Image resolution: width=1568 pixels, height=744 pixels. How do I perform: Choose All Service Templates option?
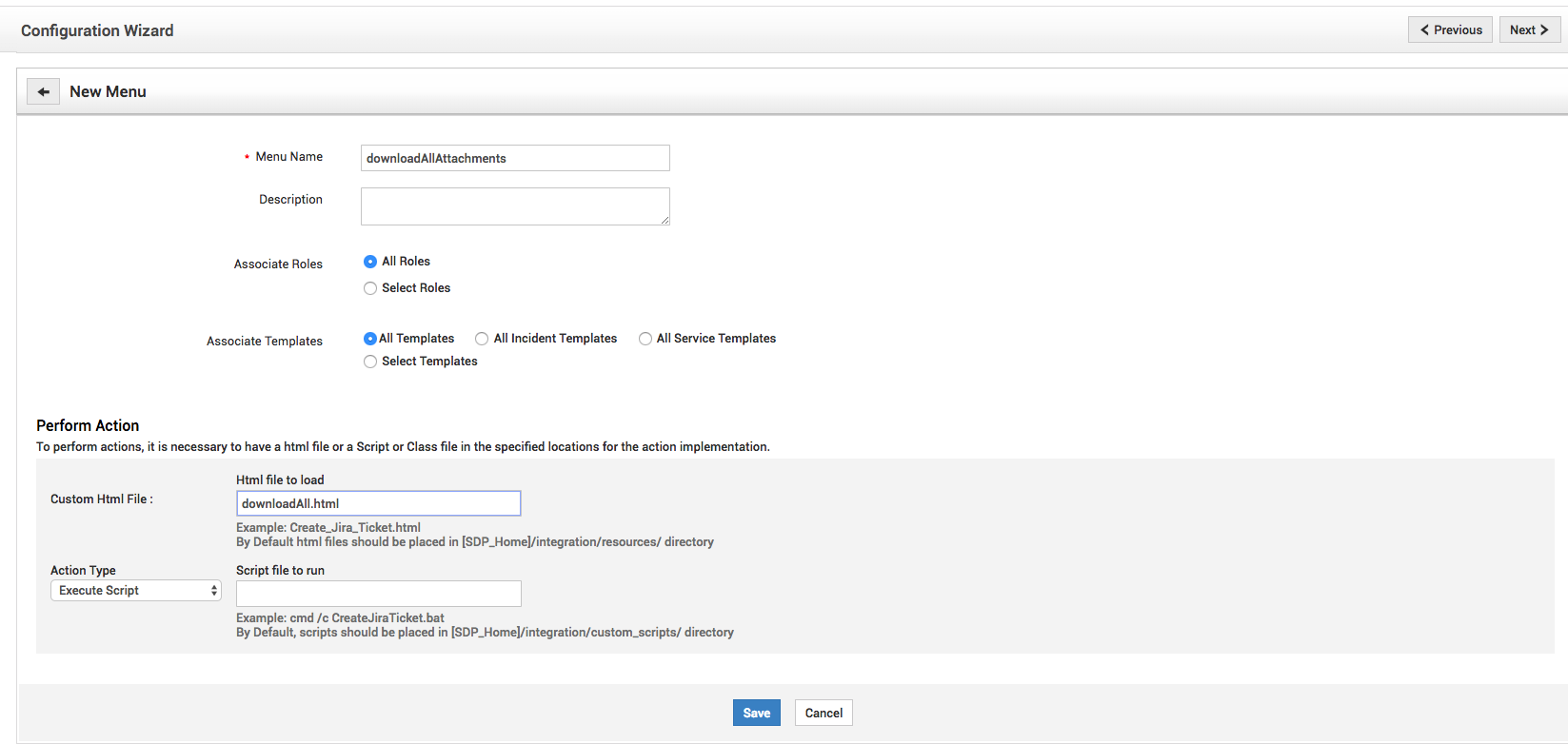(645, 339)
